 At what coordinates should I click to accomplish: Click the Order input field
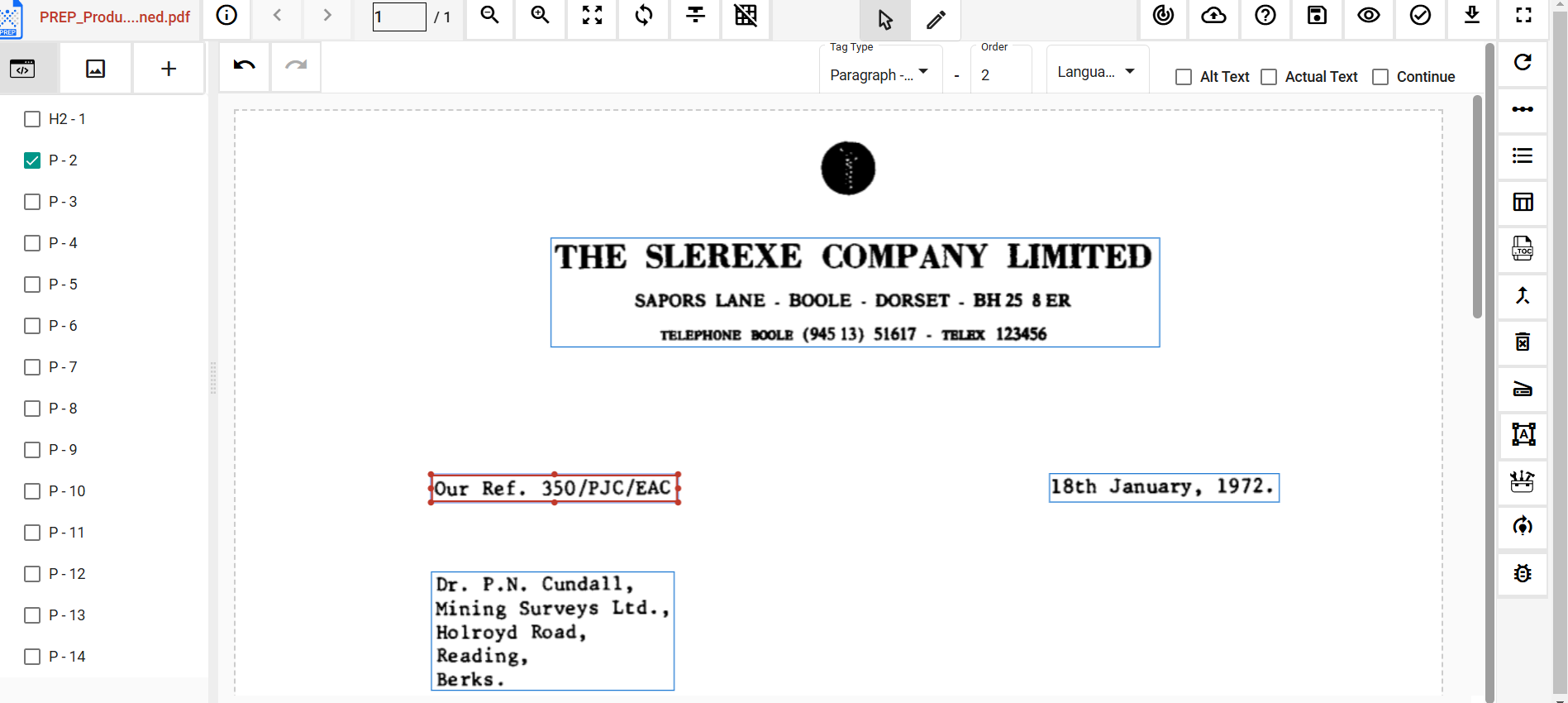pyautogui.click(x=1001, y=75)
